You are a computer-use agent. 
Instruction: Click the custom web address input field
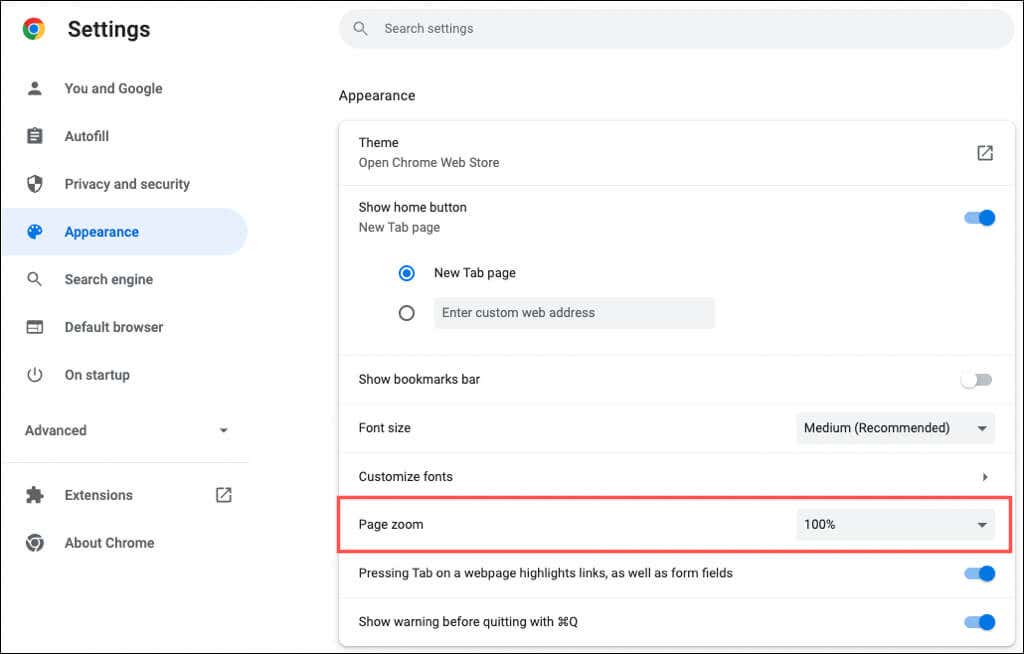[574, 312]
